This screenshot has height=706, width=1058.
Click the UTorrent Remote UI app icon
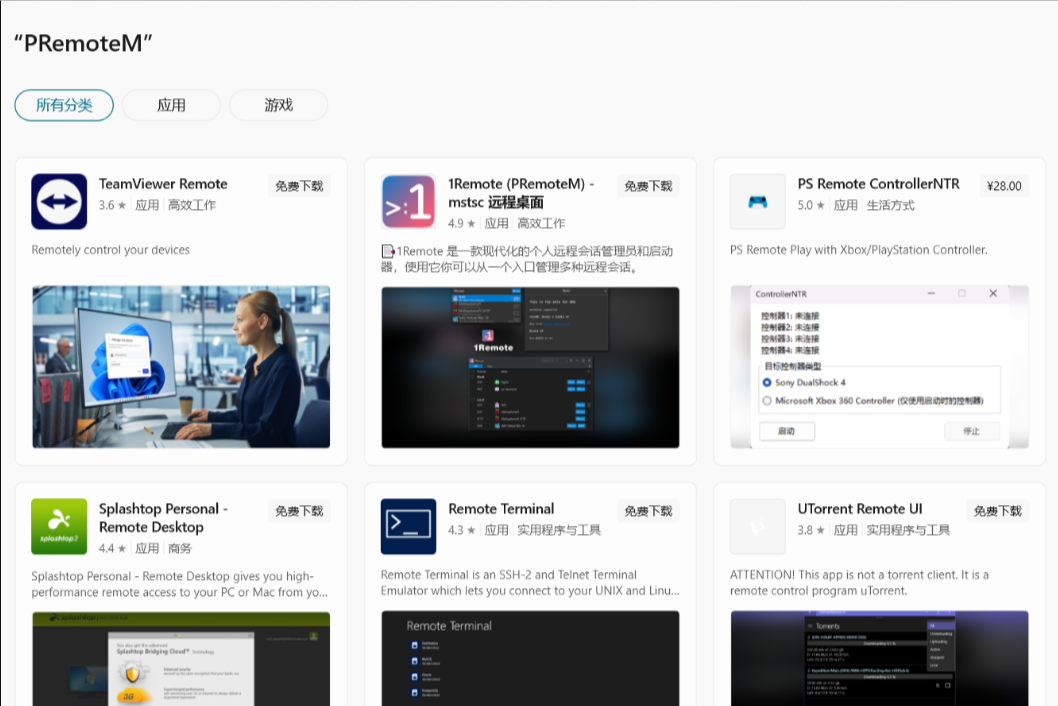757,527
